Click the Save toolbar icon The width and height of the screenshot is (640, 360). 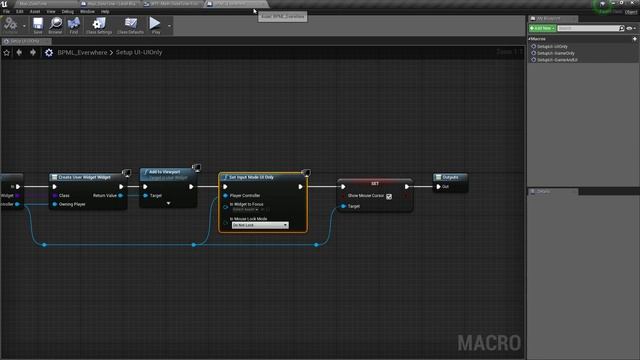(x=38, y=25)
